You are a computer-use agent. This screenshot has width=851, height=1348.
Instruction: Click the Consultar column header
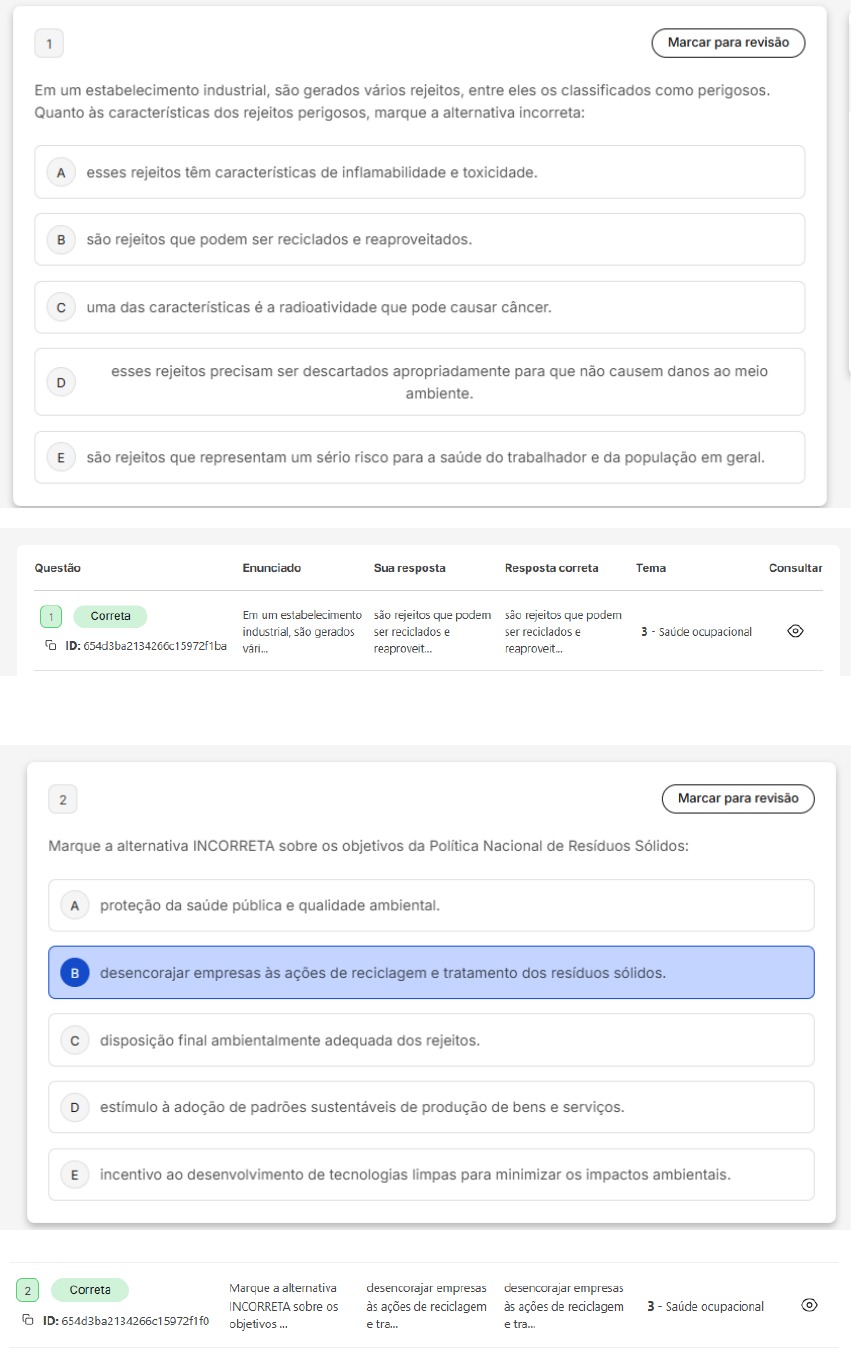[795, 568]
